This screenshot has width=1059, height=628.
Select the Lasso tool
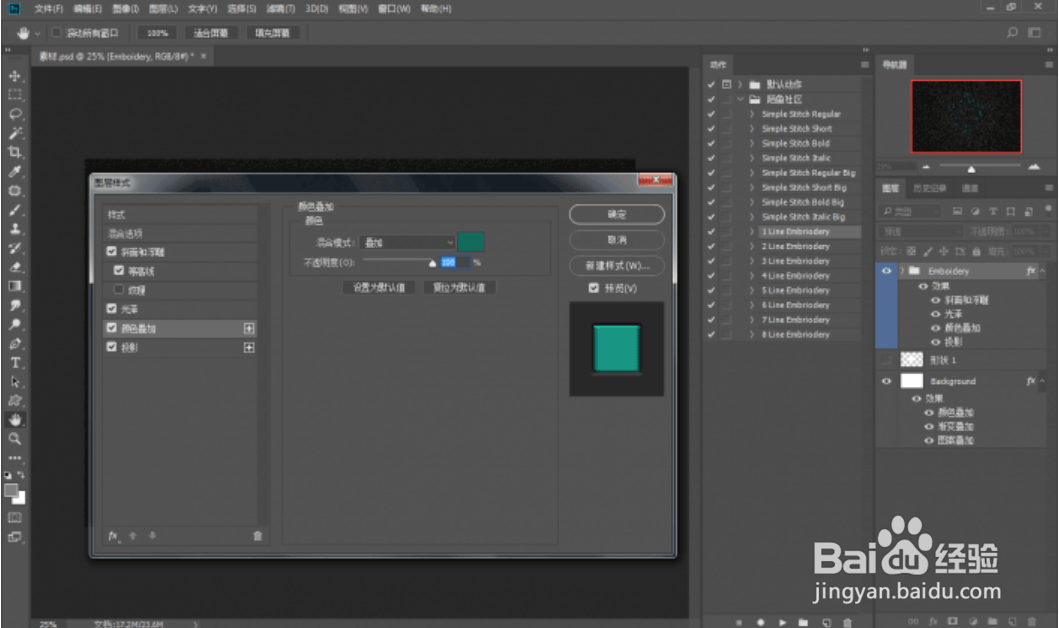tap(15, 114)
